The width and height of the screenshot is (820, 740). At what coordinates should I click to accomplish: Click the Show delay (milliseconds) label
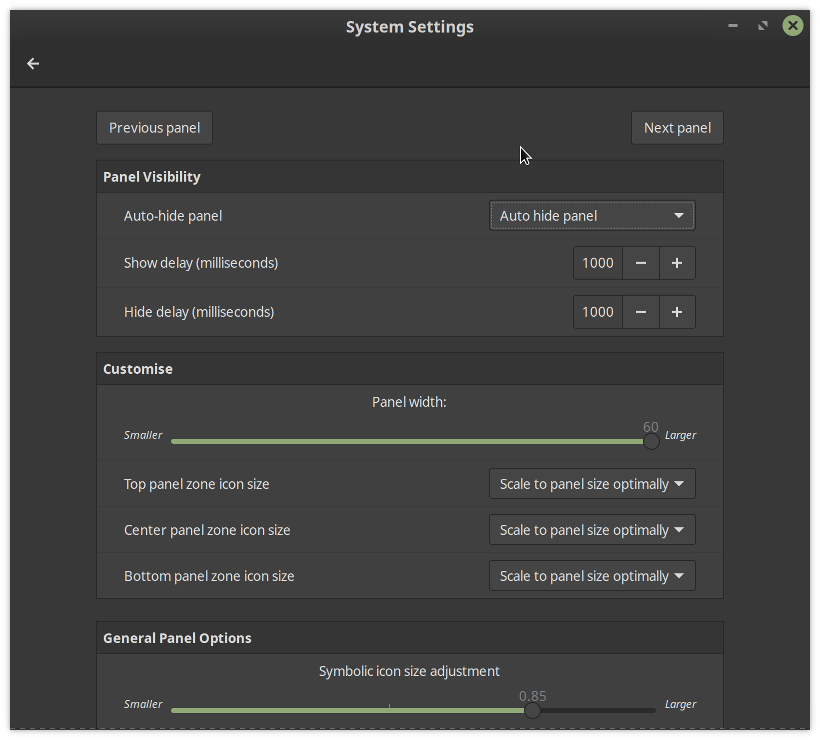pos(201,263)
